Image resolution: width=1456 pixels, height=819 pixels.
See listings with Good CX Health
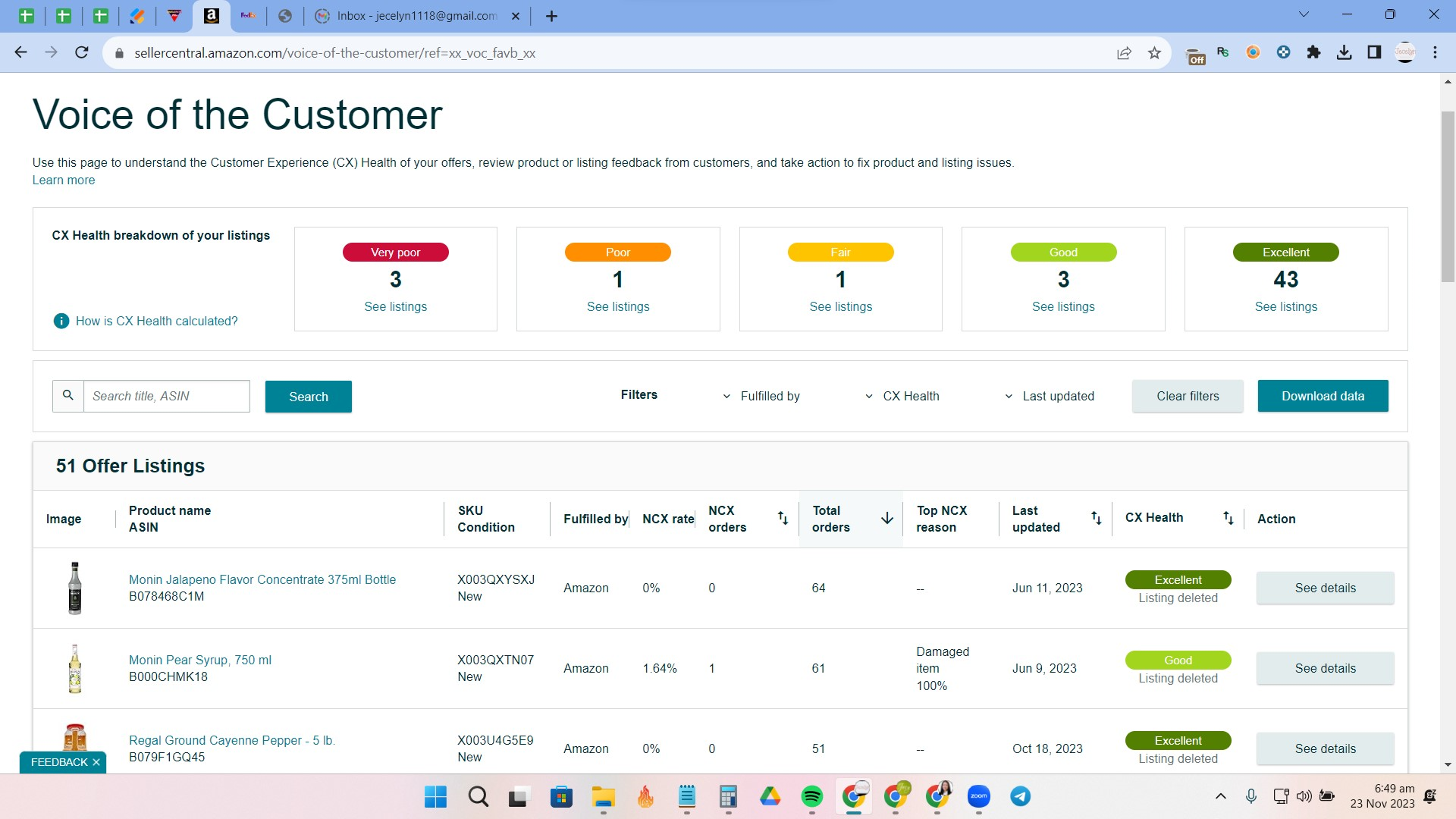[x=1063, y=306]
